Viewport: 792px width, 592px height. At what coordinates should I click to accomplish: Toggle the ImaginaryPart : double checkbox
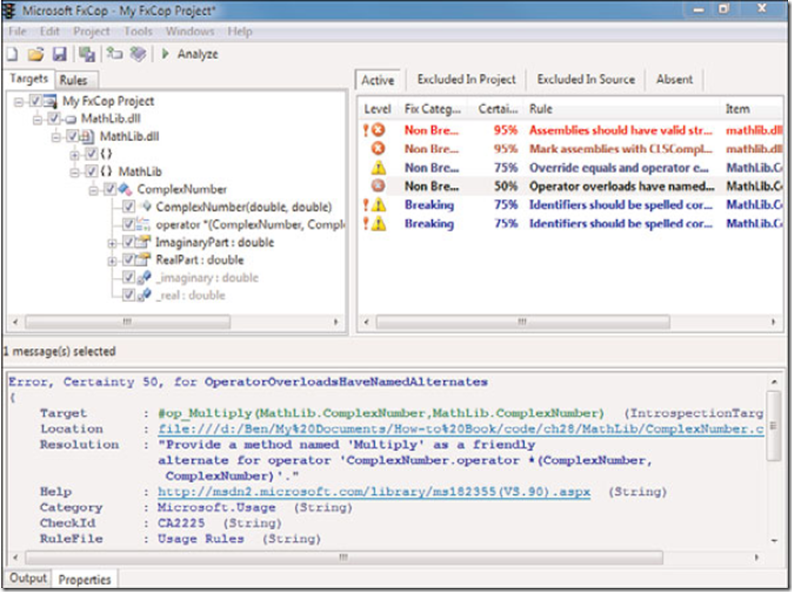coord(128,242)
